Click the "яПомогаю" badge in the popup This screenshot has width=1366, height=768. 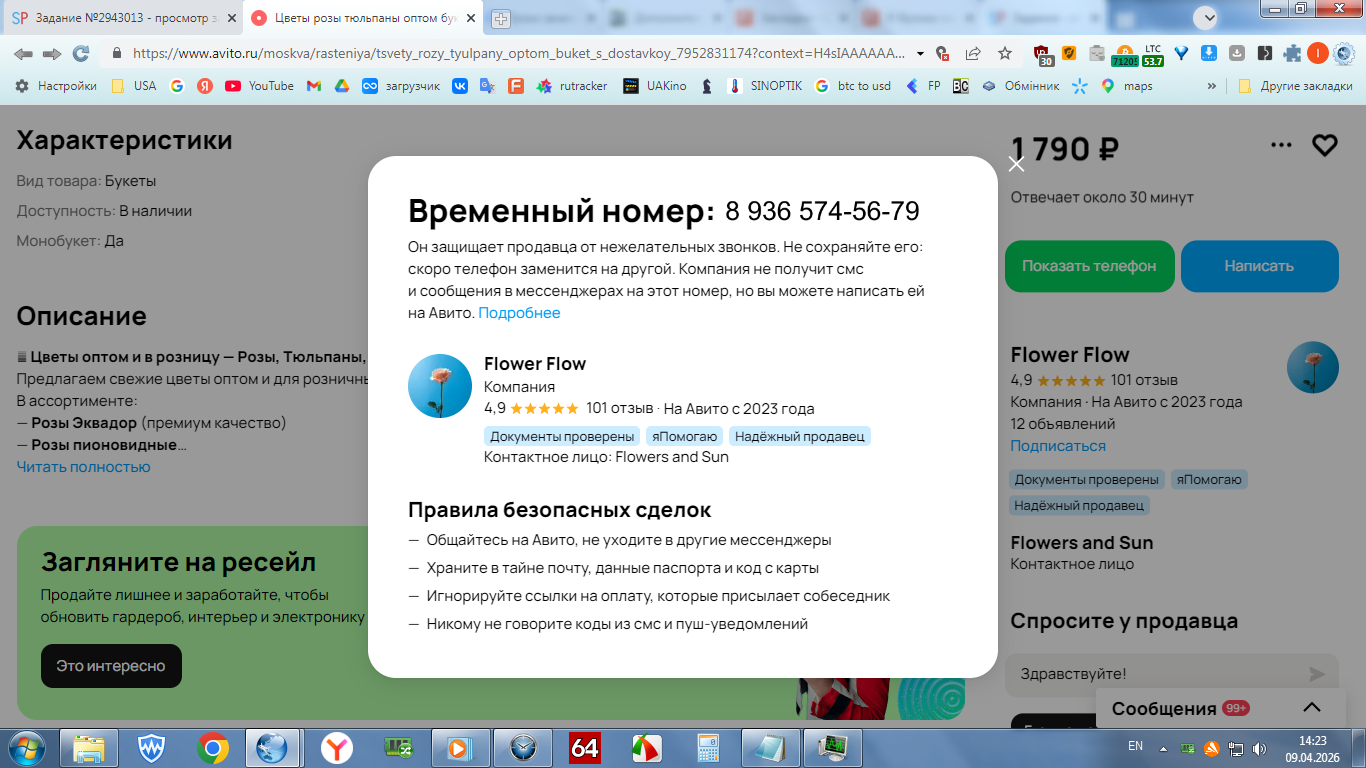point(685,436)
